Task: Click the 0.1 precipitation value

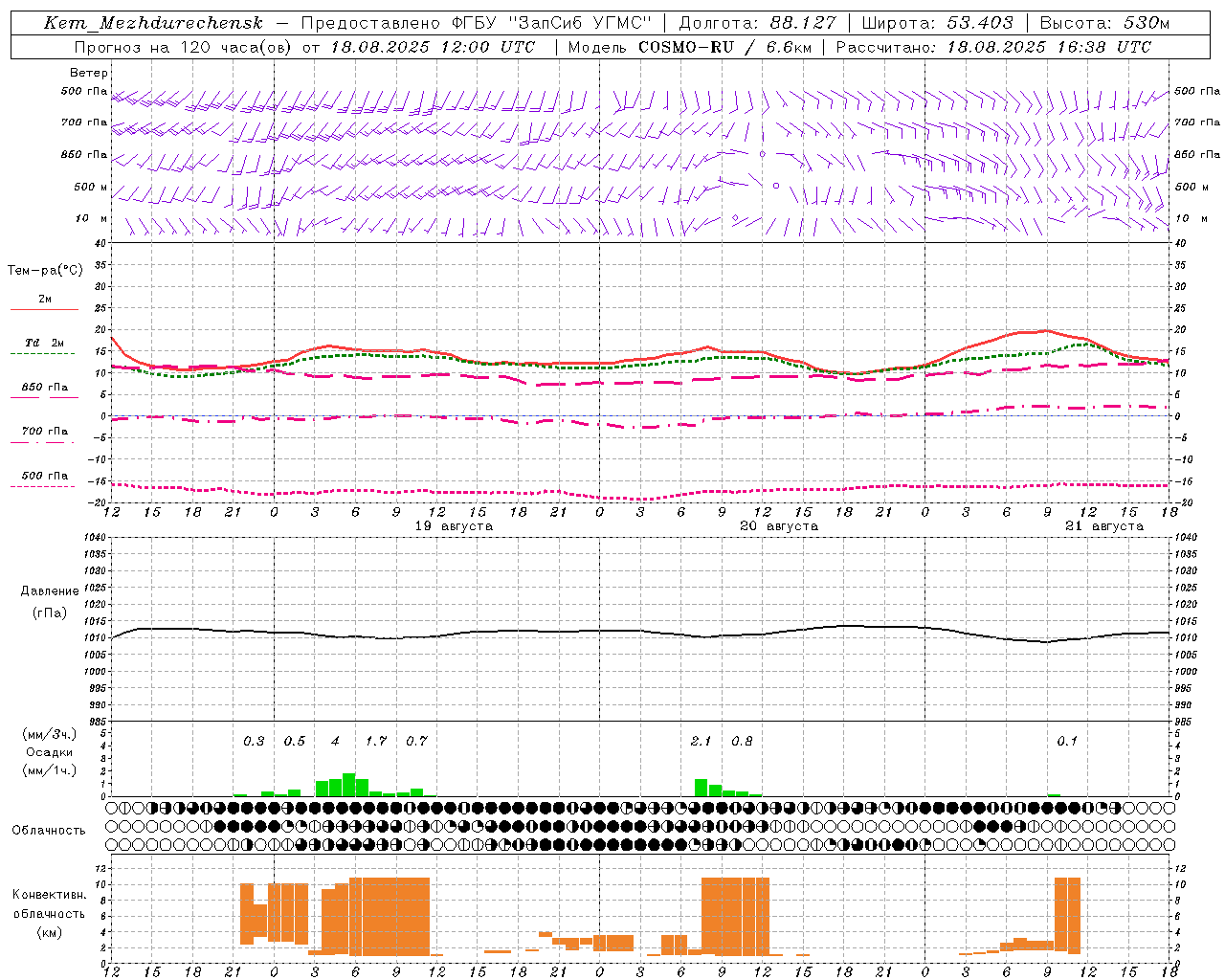Action: [1067, 741]
